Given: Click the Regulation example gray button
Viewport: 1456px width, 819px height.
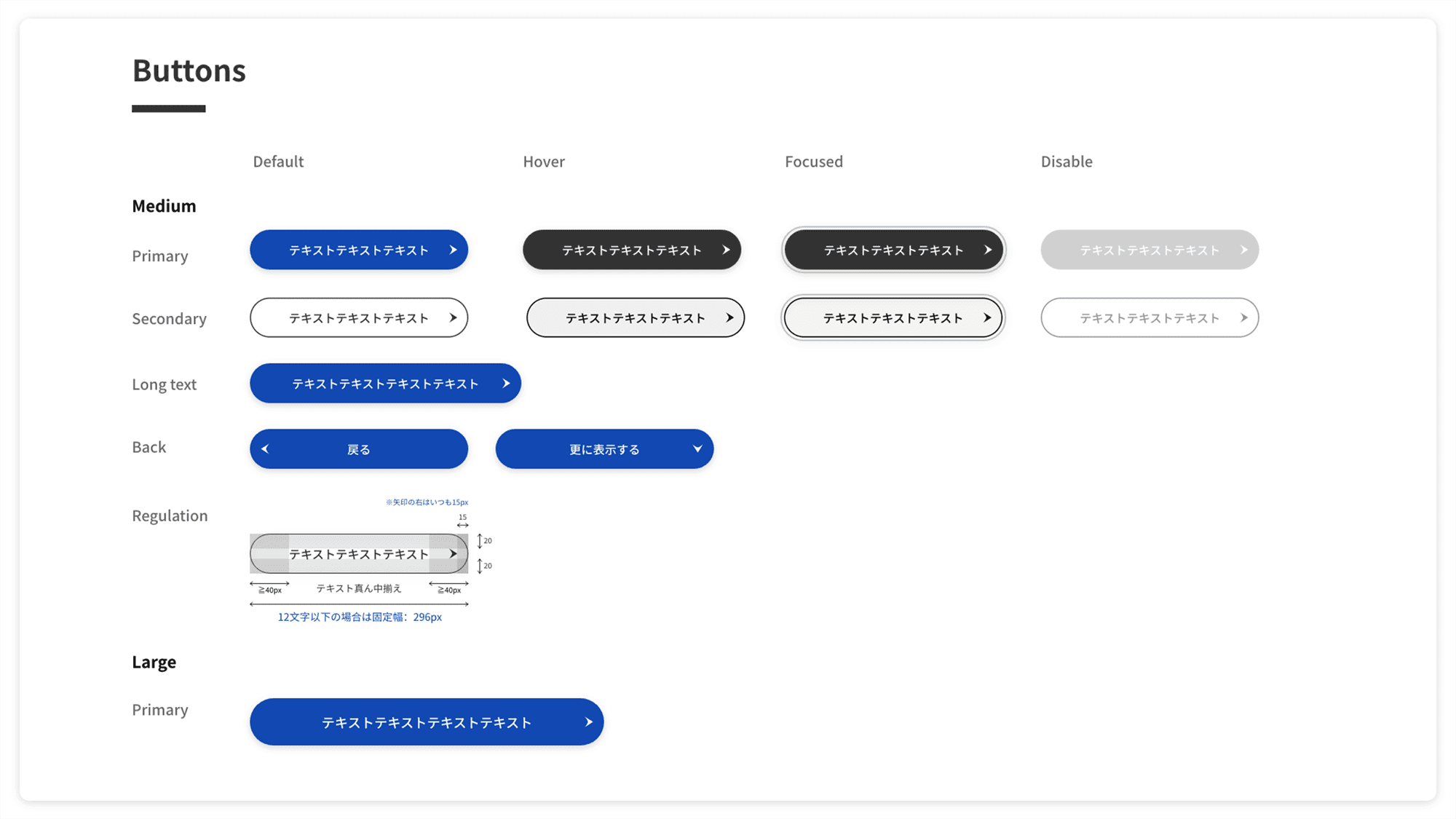Looking at the screenshot, I should tap(358, 554).
